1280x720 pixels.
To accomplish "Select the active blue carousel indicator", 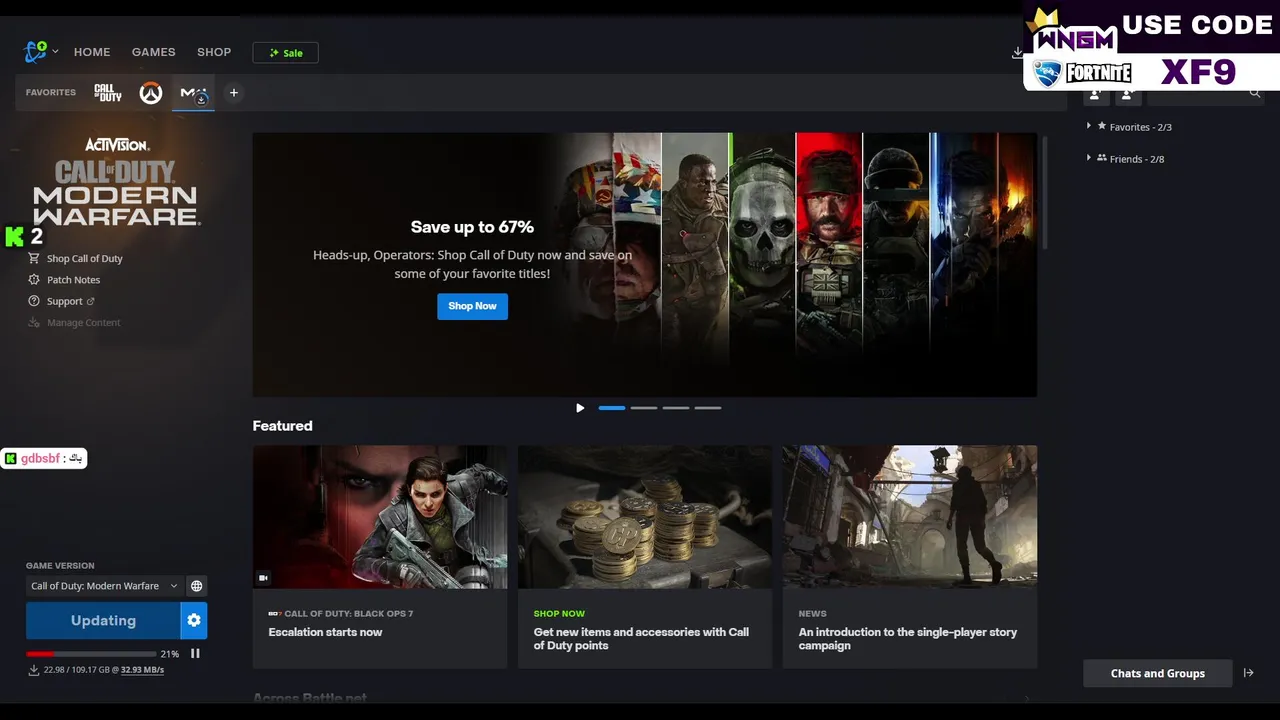I will click(x=612, y=408).
